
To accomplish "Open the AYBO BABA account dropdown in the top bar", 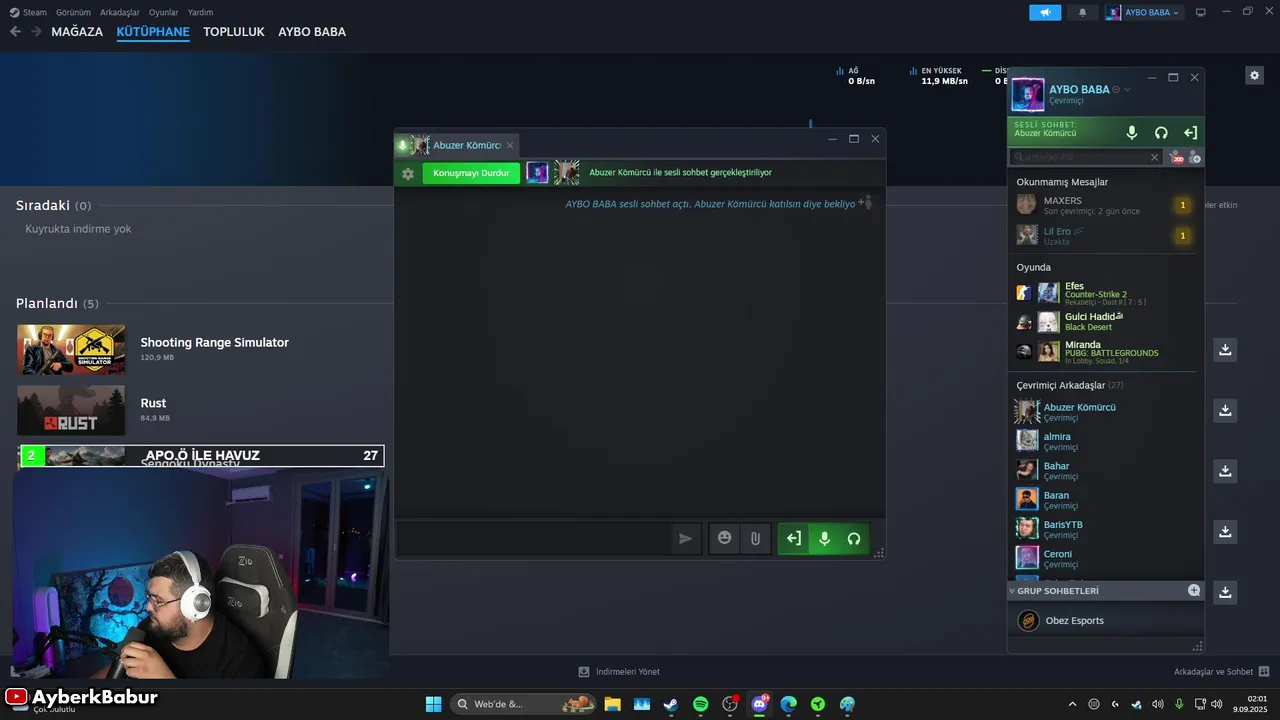I will coord(1144,12).
